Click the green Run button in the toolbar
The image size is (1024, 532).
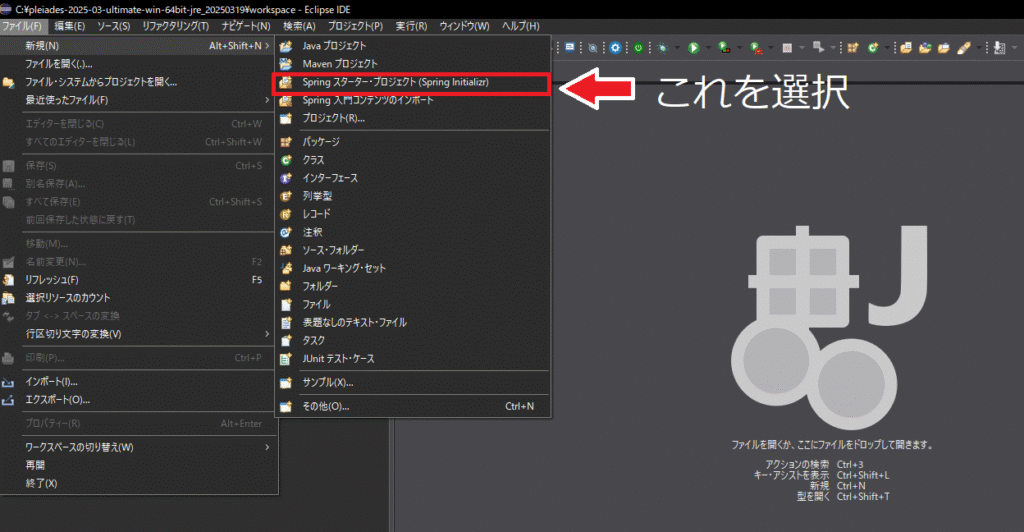pyautogui.click(x=693, y=48)
